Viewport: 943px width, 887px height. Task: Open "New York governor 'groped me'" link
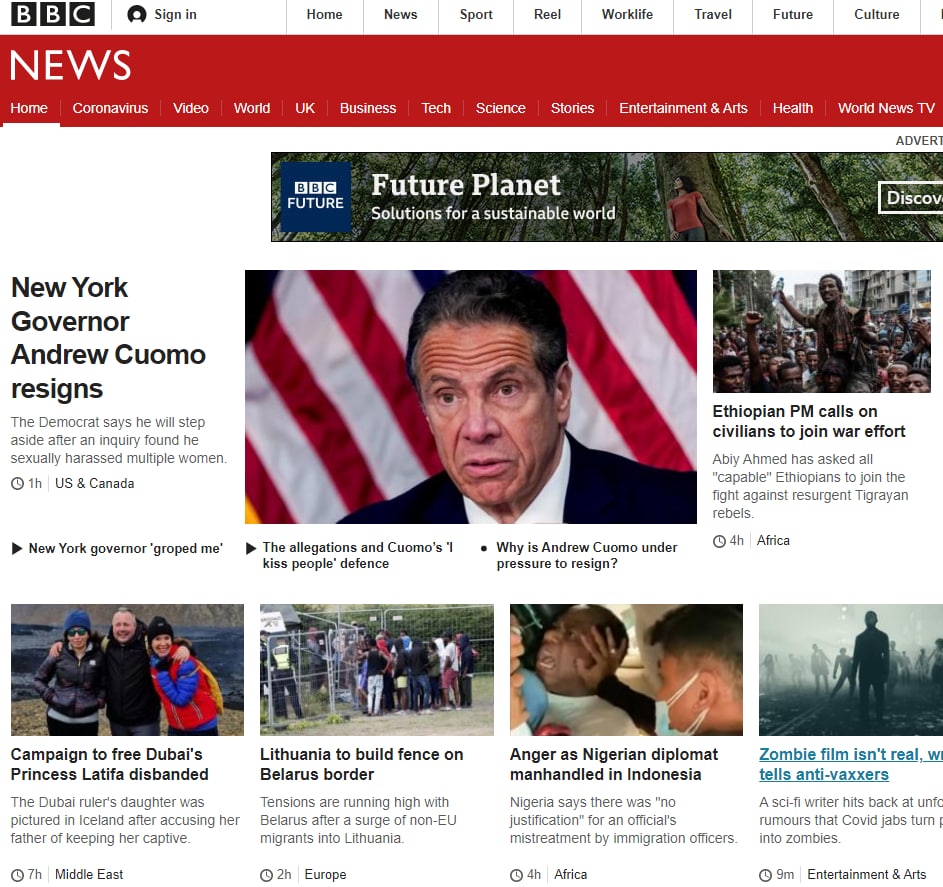click(x=126, y=548)
